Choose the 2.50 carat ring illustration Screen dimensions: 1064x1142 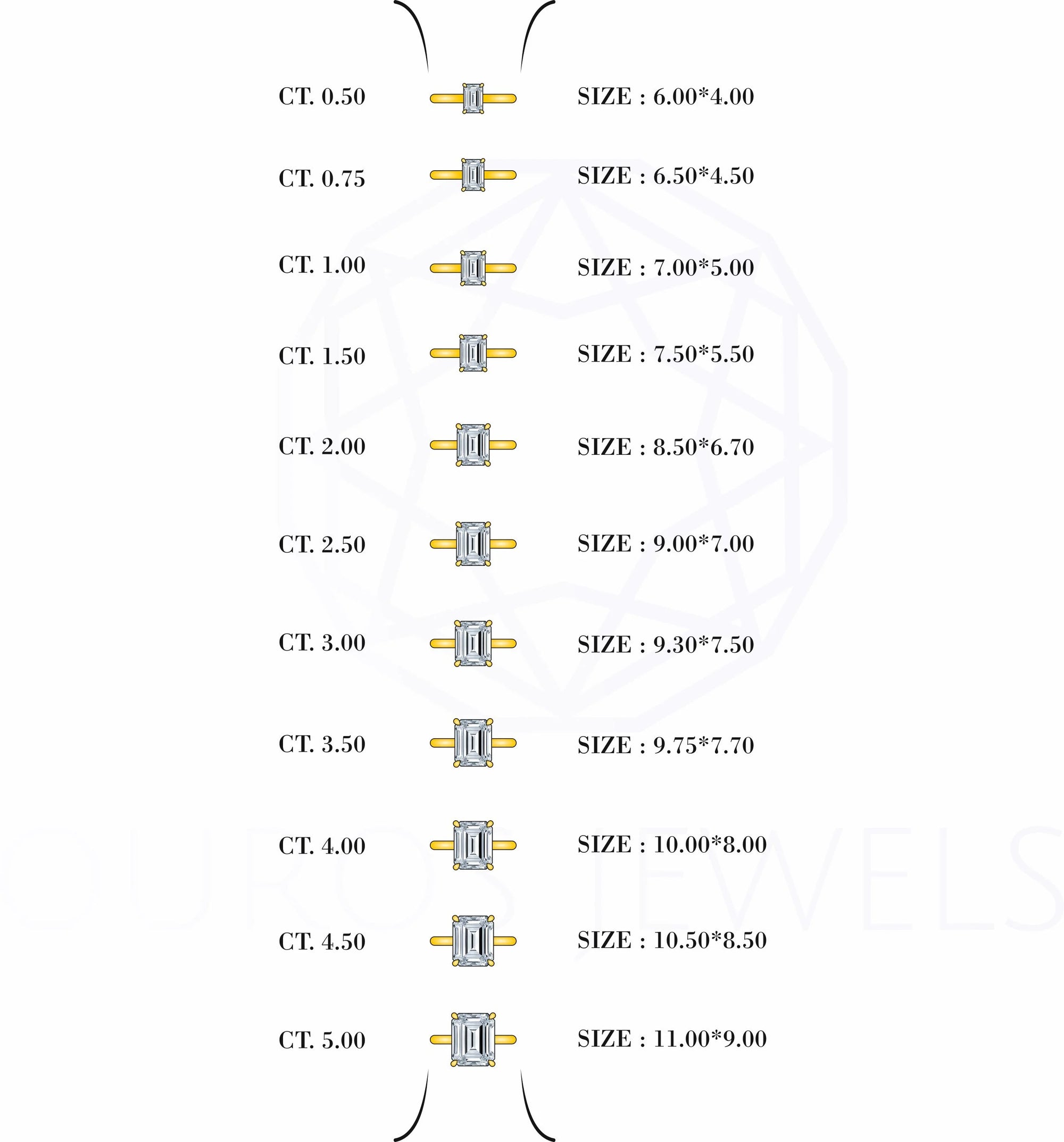click(473, 544)
